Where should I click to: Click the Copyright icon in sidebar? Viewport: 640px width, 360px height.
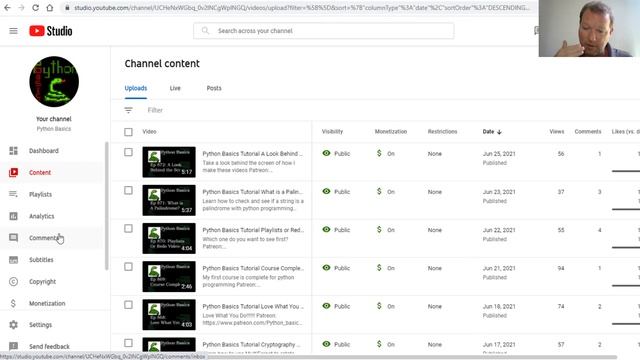pos(13,281)
